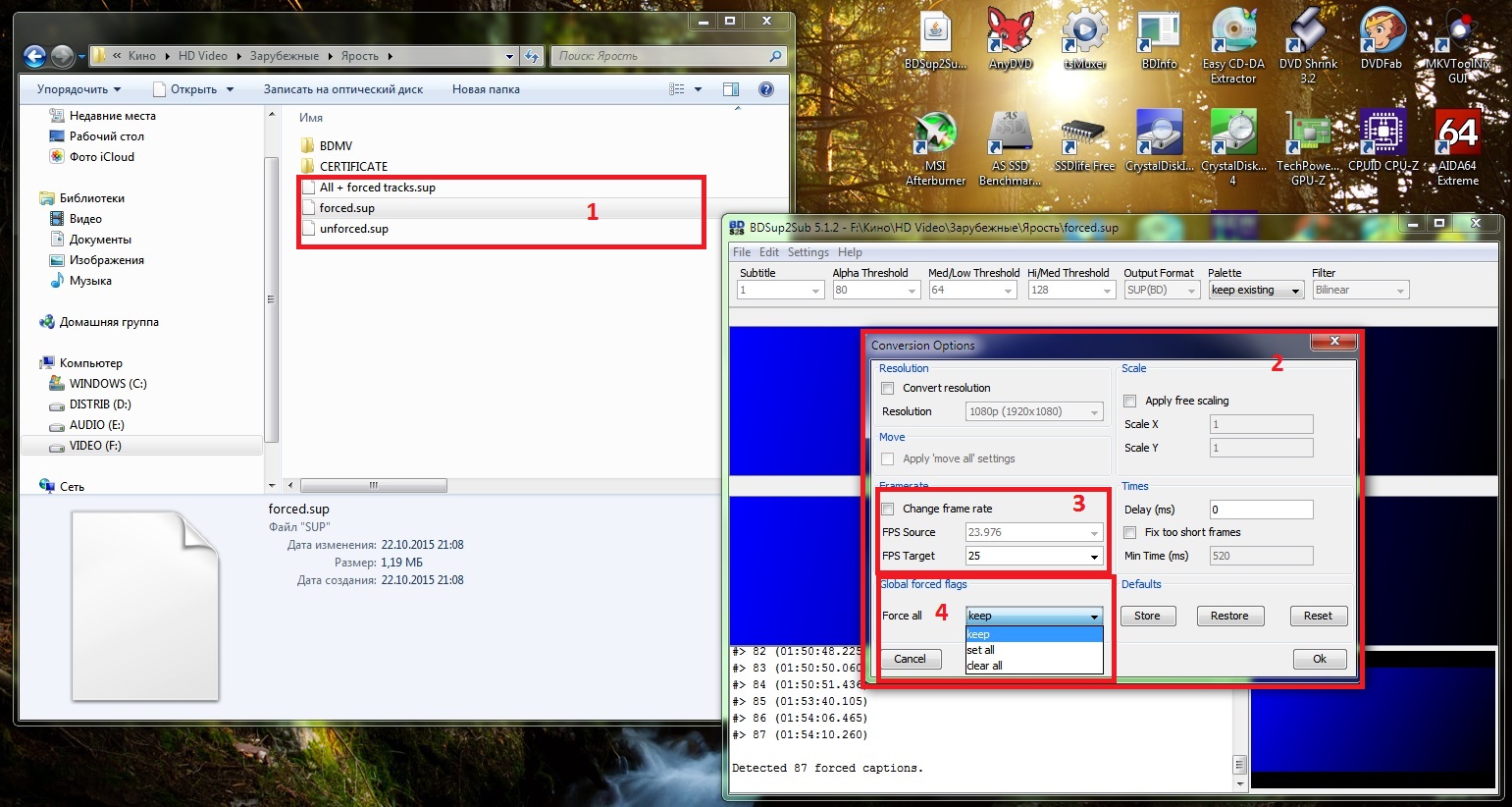Screen dimensions: 1512x807
Task: Toggle Fix too short frames checkbox
Action: pyautogui.click(x=1130, y=532)
